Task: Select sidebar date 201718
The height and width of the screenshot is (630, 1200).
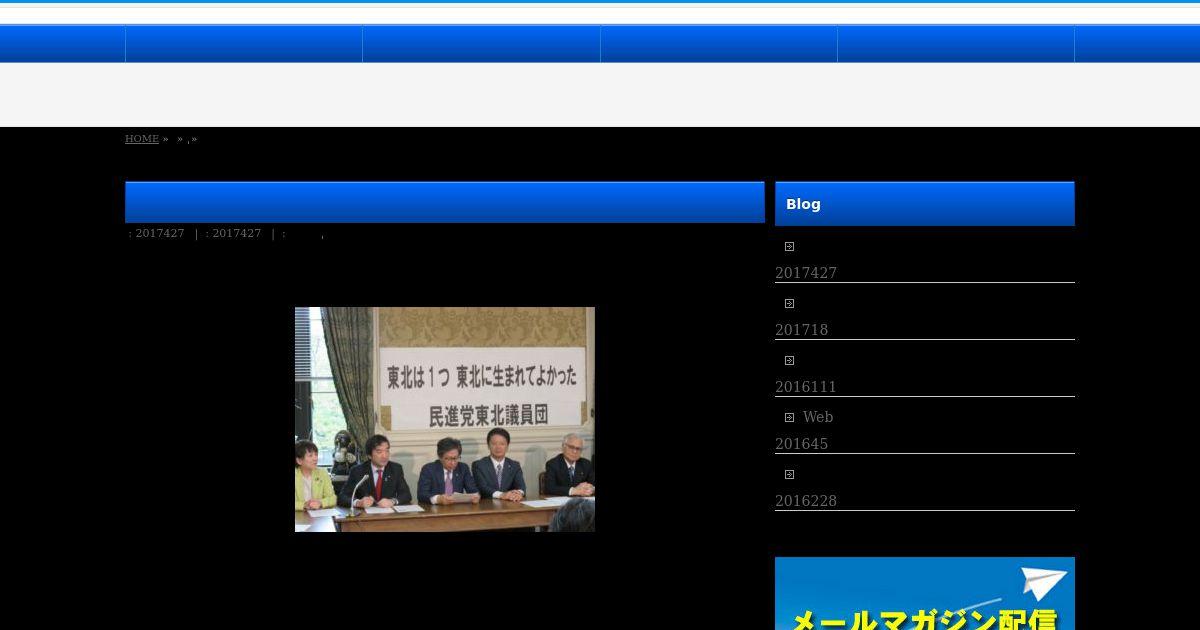Action: coord(802,330)
